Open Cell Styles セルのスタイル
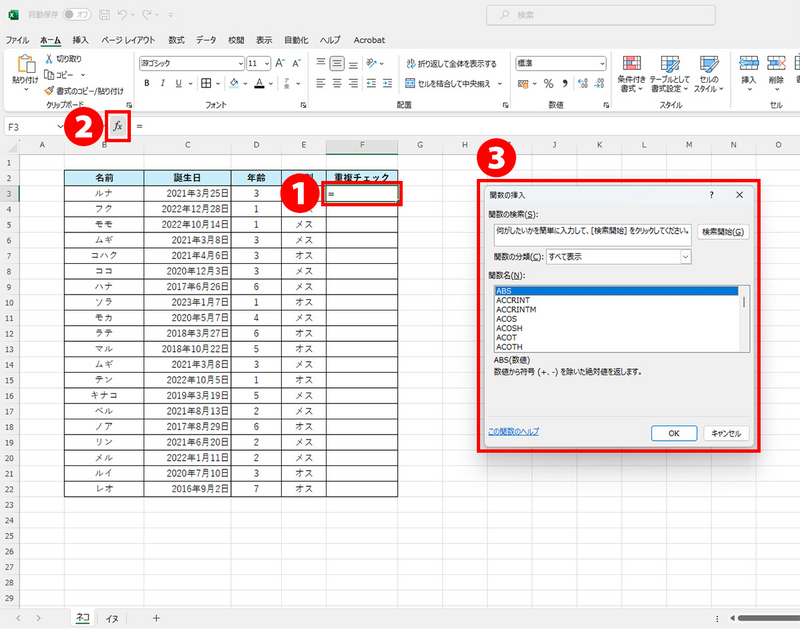Viewport: 800px width, 629px height. click(x=709, y=74)
